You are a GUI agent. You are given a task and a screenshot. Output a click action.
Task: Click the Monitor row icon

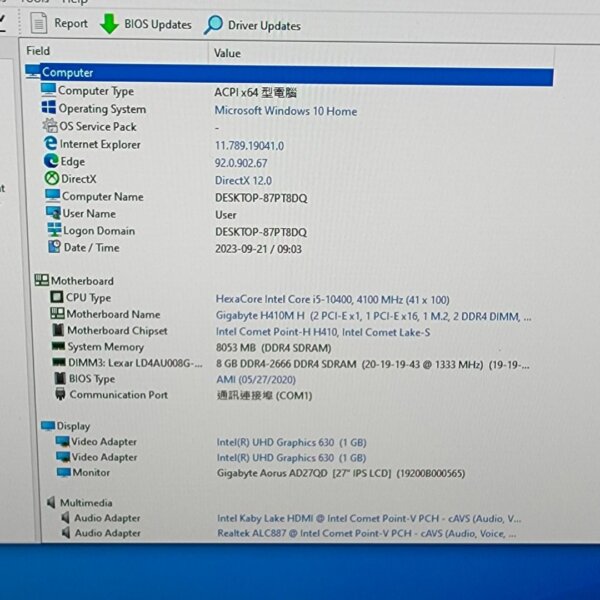point(64,472)
